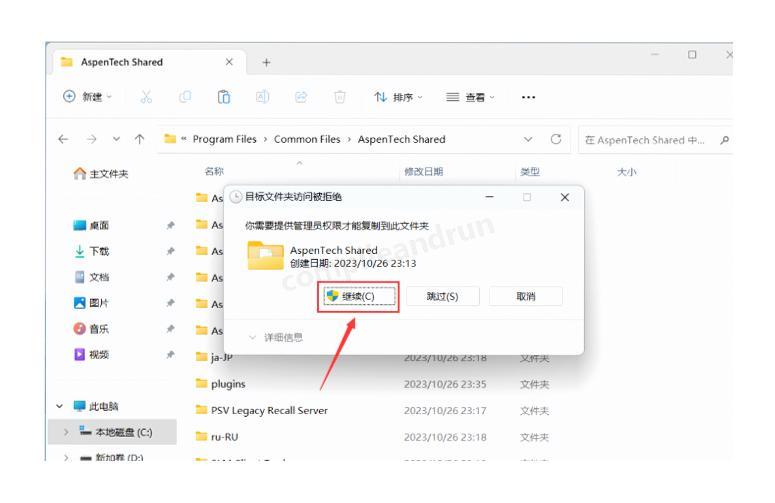The height and width of the screenshot is (503, 775).
Task: Minimize the access denied dialog
Action: (x=489, y=197)
